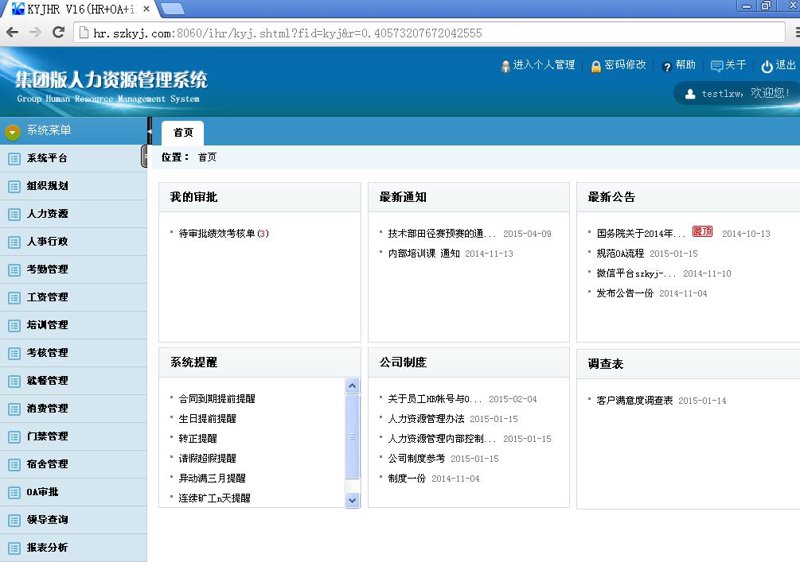Click the icon beside 就餐管理
The height and width of the screenshot is (562, 800).
click(x=14, y=381)
